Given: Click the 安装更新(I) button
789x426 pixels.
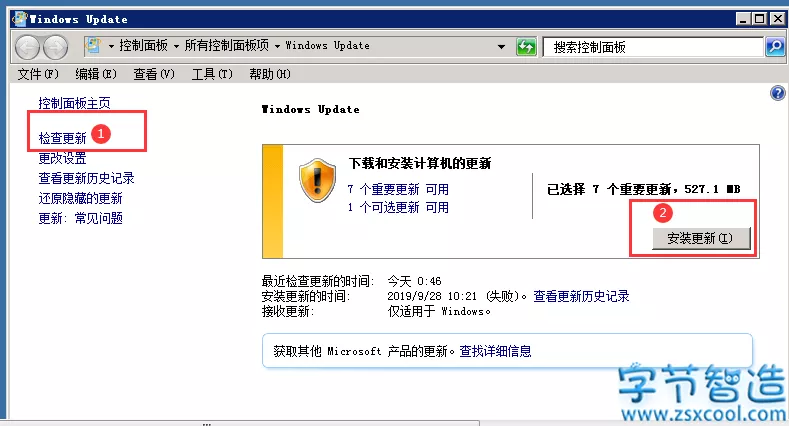Looking at the screenshot, I should (701, 238).
